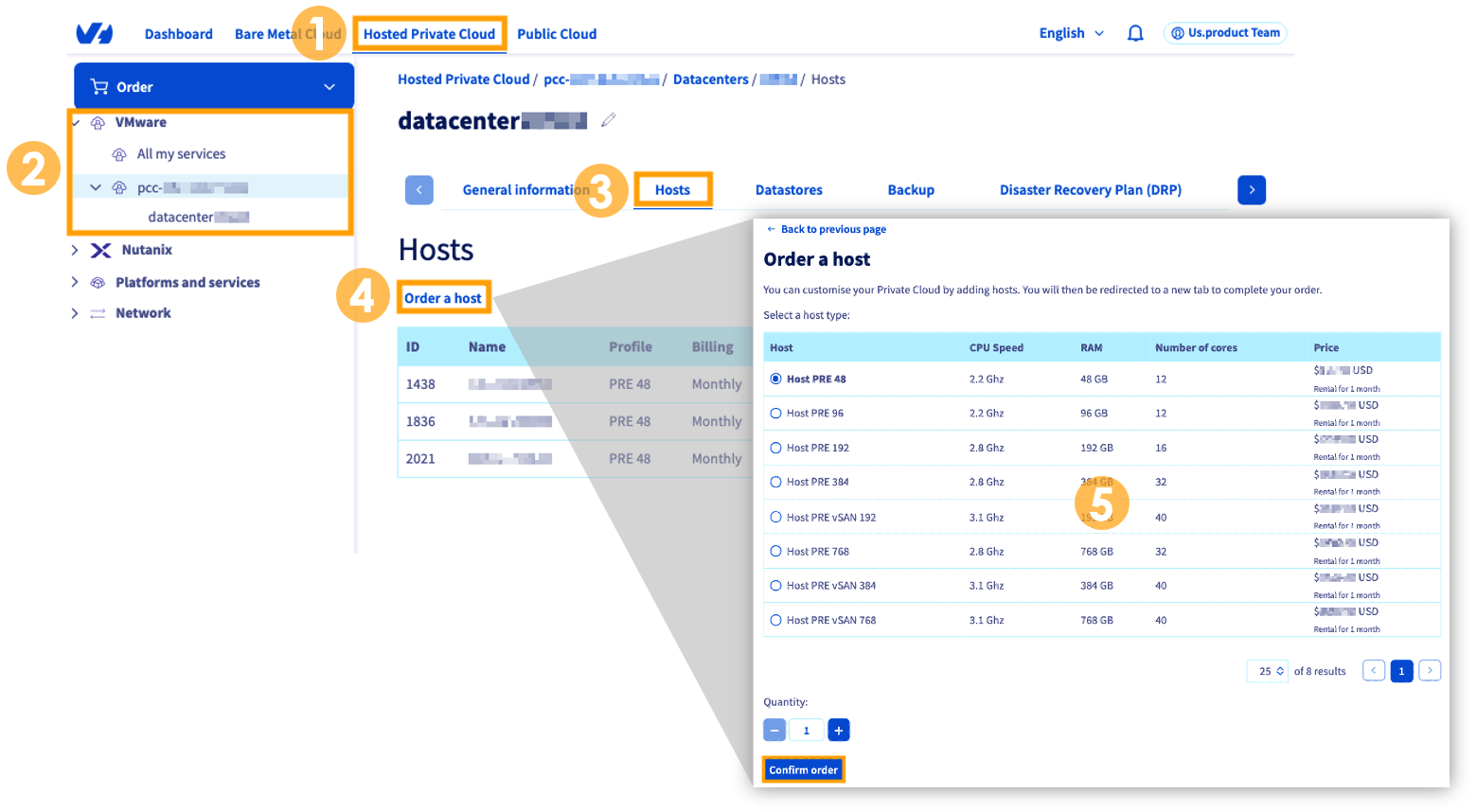Click the VMware cloud icon
Image resolution: width=1477 pixels, height=812 pixels.
pyautogui.click(x=98, y=123)
